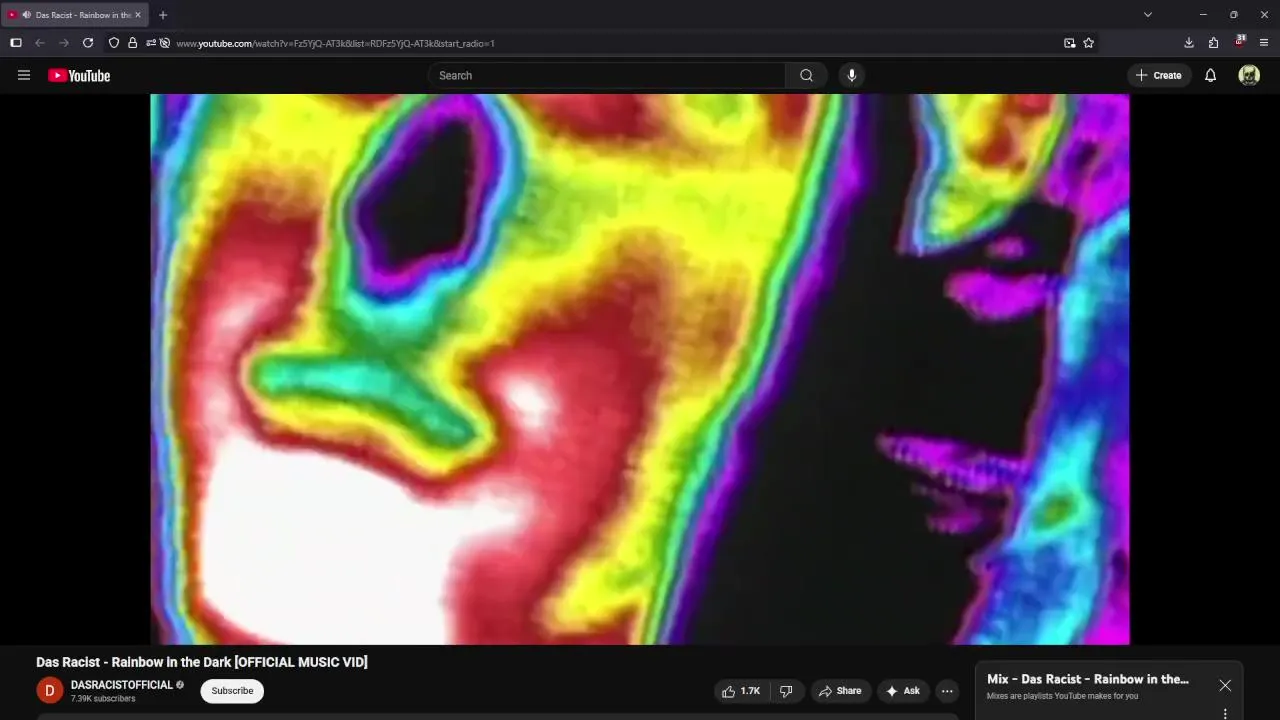
Task: Open Firefox application menu
Action: click(1264, 43)
